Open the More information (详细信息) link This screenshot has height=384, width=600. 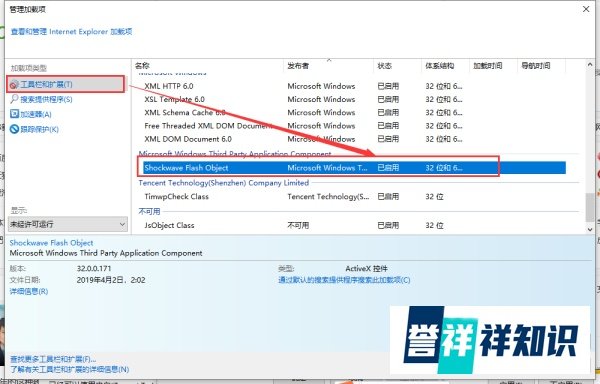[29, 291]
